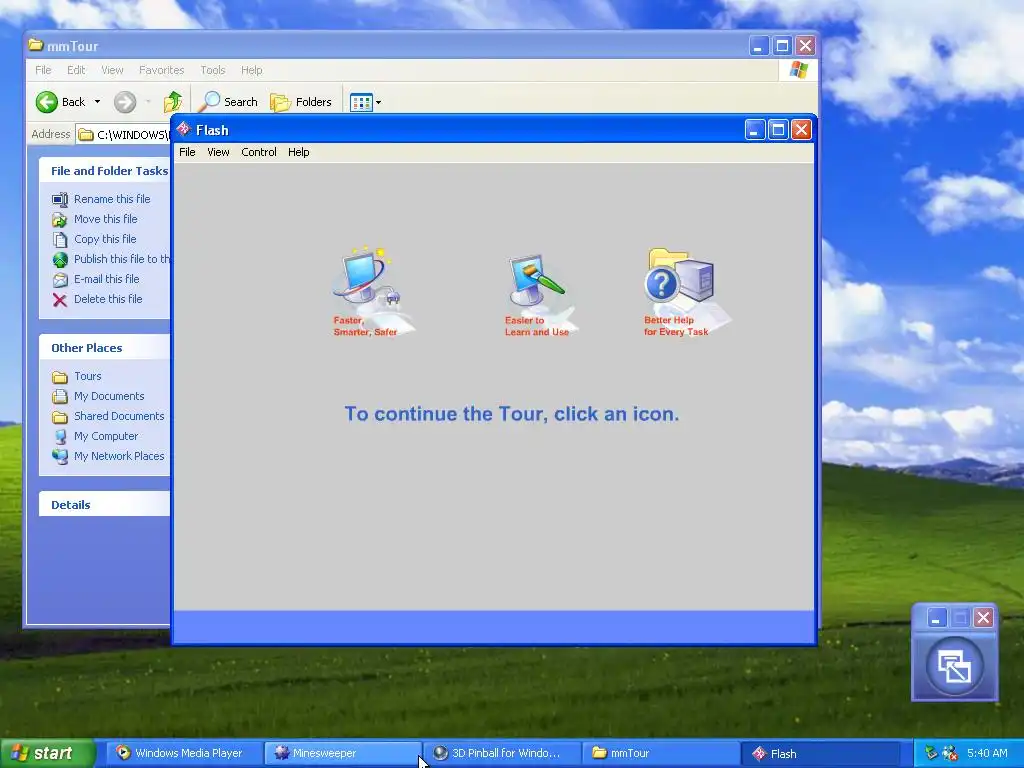The height and width of the screenshot is (768, 1024).
Task: Click the E-mail envelope icon in tasks
Action: [x=59, y=280]
